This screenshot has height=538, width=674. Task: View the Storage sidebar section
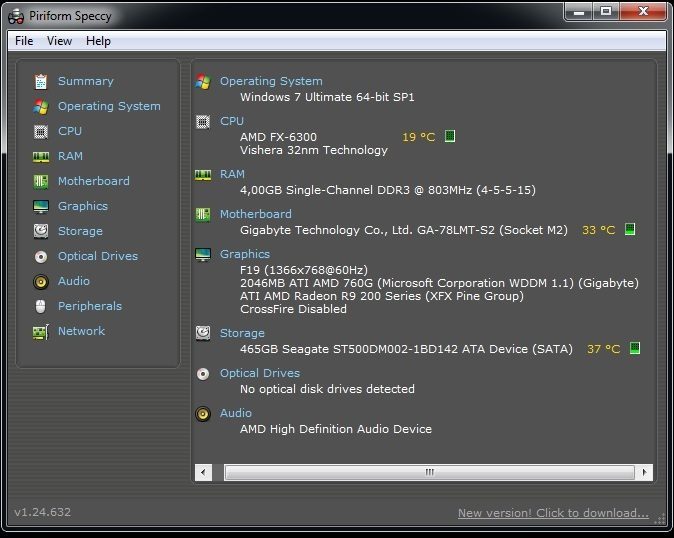80,231
